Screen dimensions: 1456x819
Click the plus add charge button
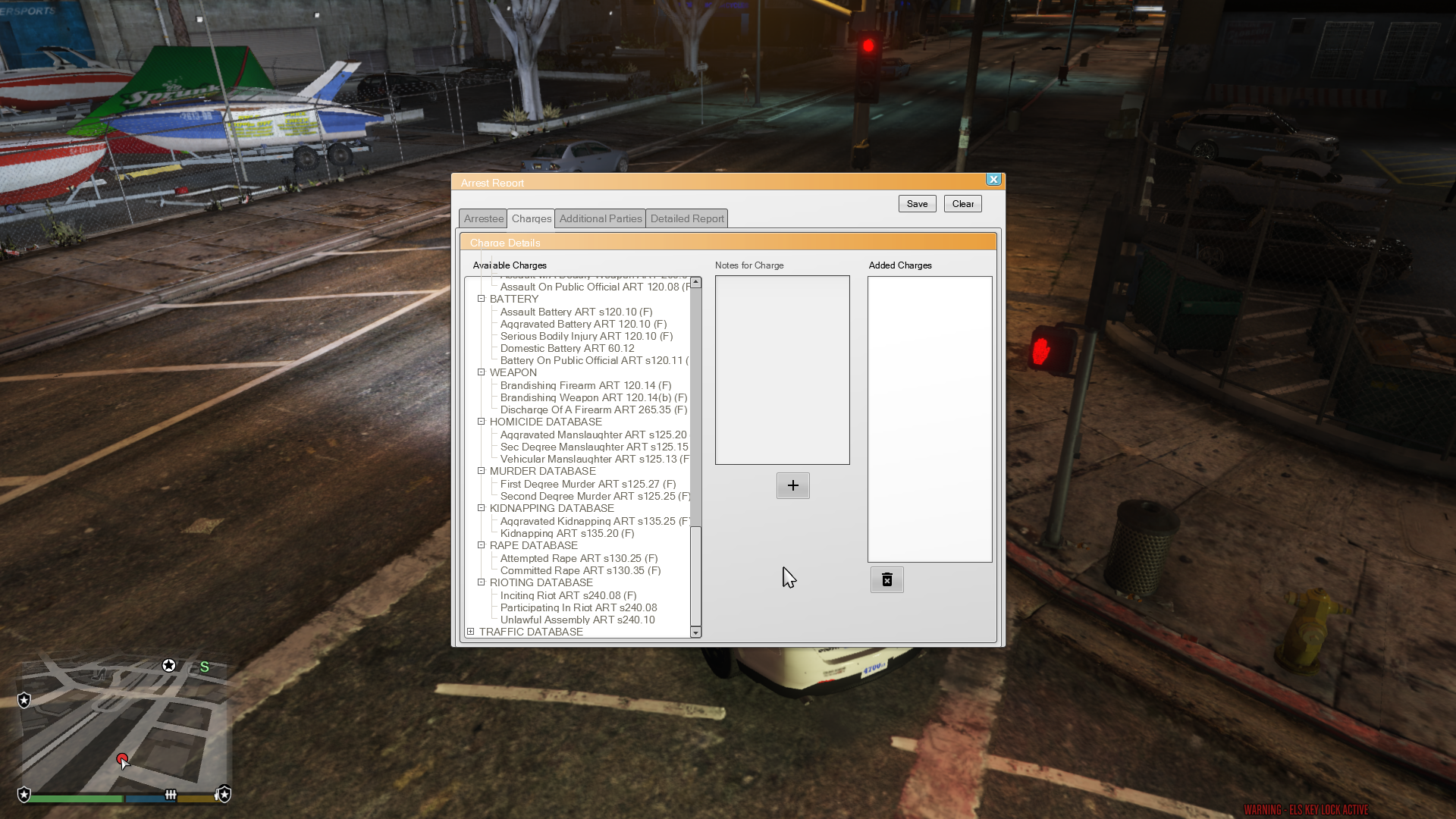coord(792,485)
